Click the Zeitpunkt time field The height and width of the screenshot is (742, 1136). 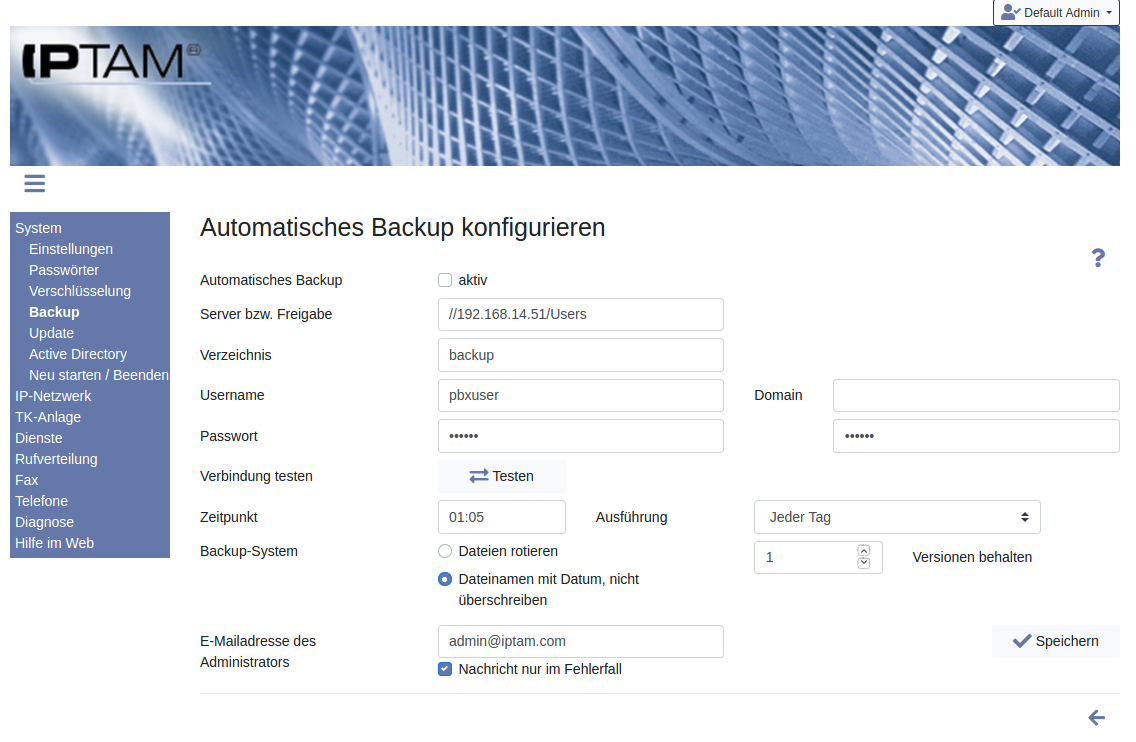point(501,517)
